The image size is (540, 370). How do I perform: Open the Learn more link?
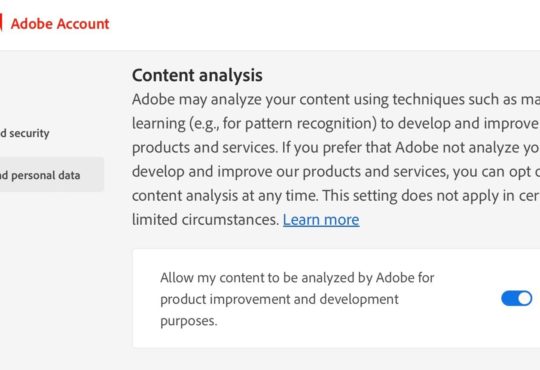pyautogui.click(x=321, y=220)
